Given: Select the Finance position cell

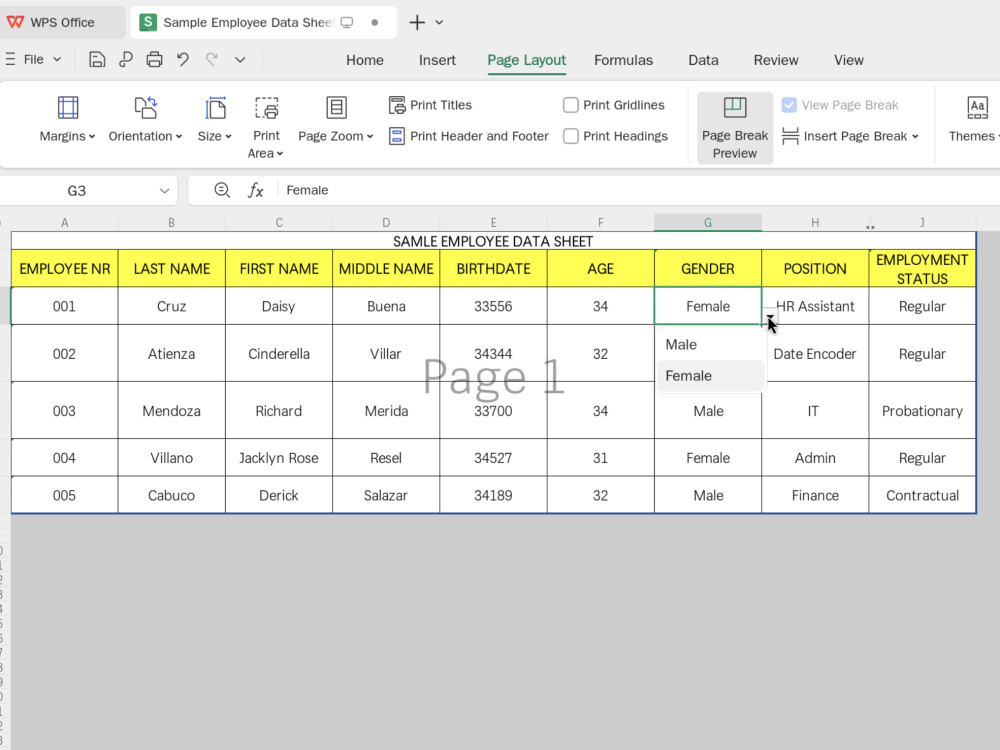Looking at the screenshot, I should [x=814, y=496].
